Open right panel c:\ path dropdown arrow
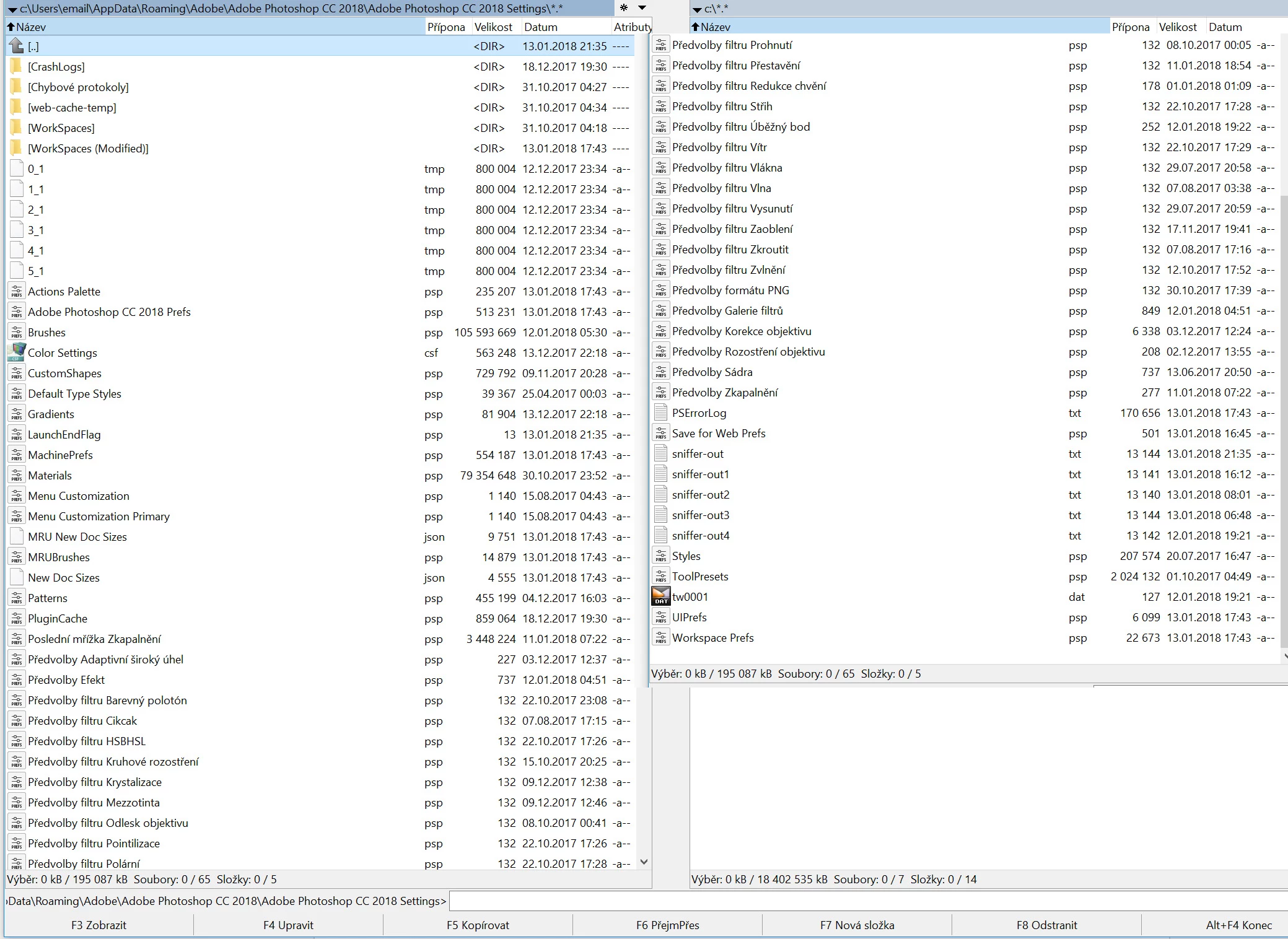 (x=697, y=9)
